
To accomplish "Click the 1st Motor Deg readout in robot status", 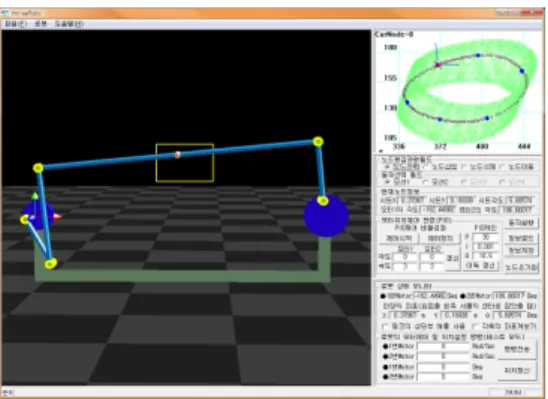I will (x=430, y=296).
